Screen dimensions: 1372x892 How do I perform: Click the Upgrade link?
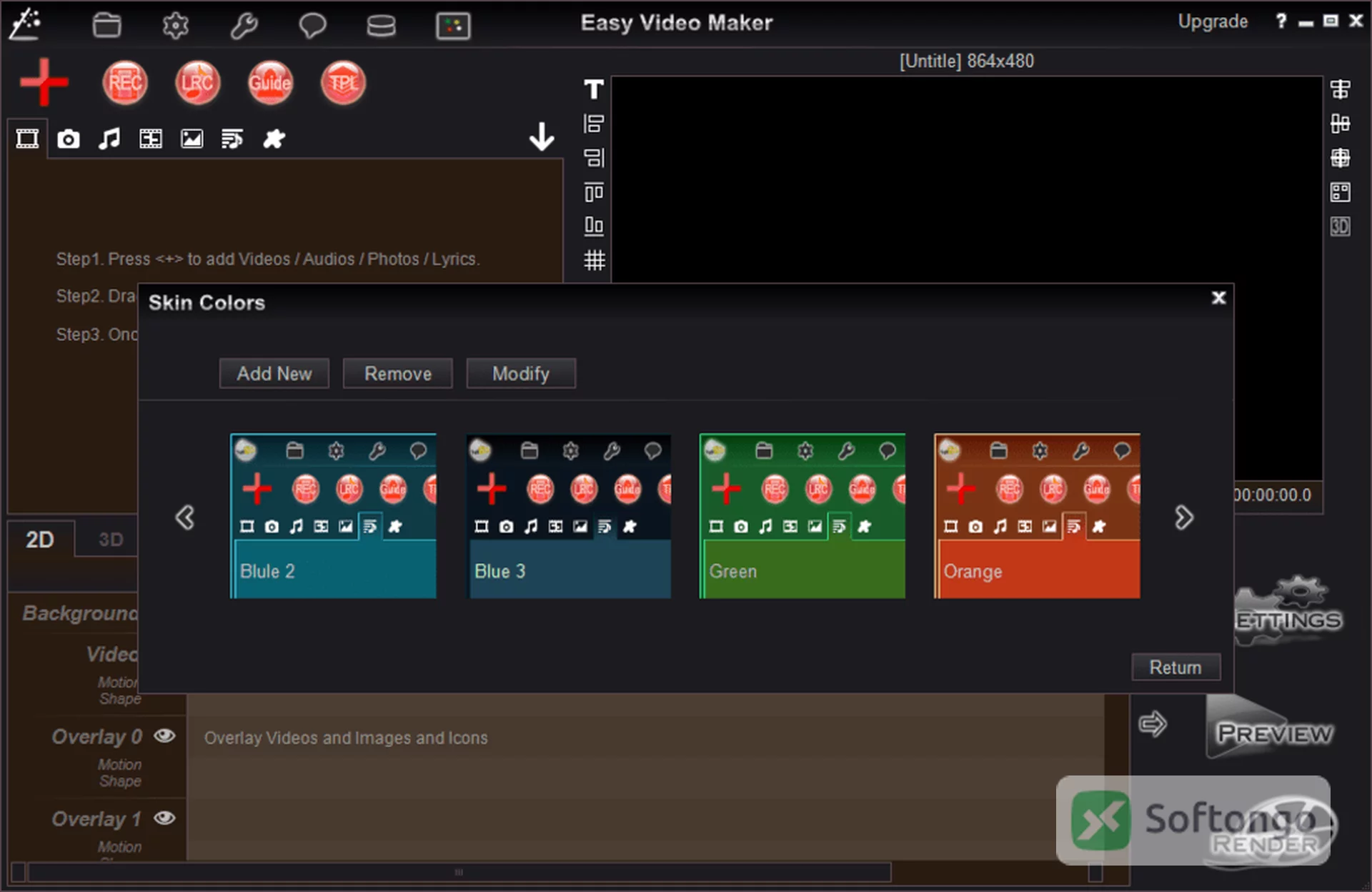click(1213, 21)
